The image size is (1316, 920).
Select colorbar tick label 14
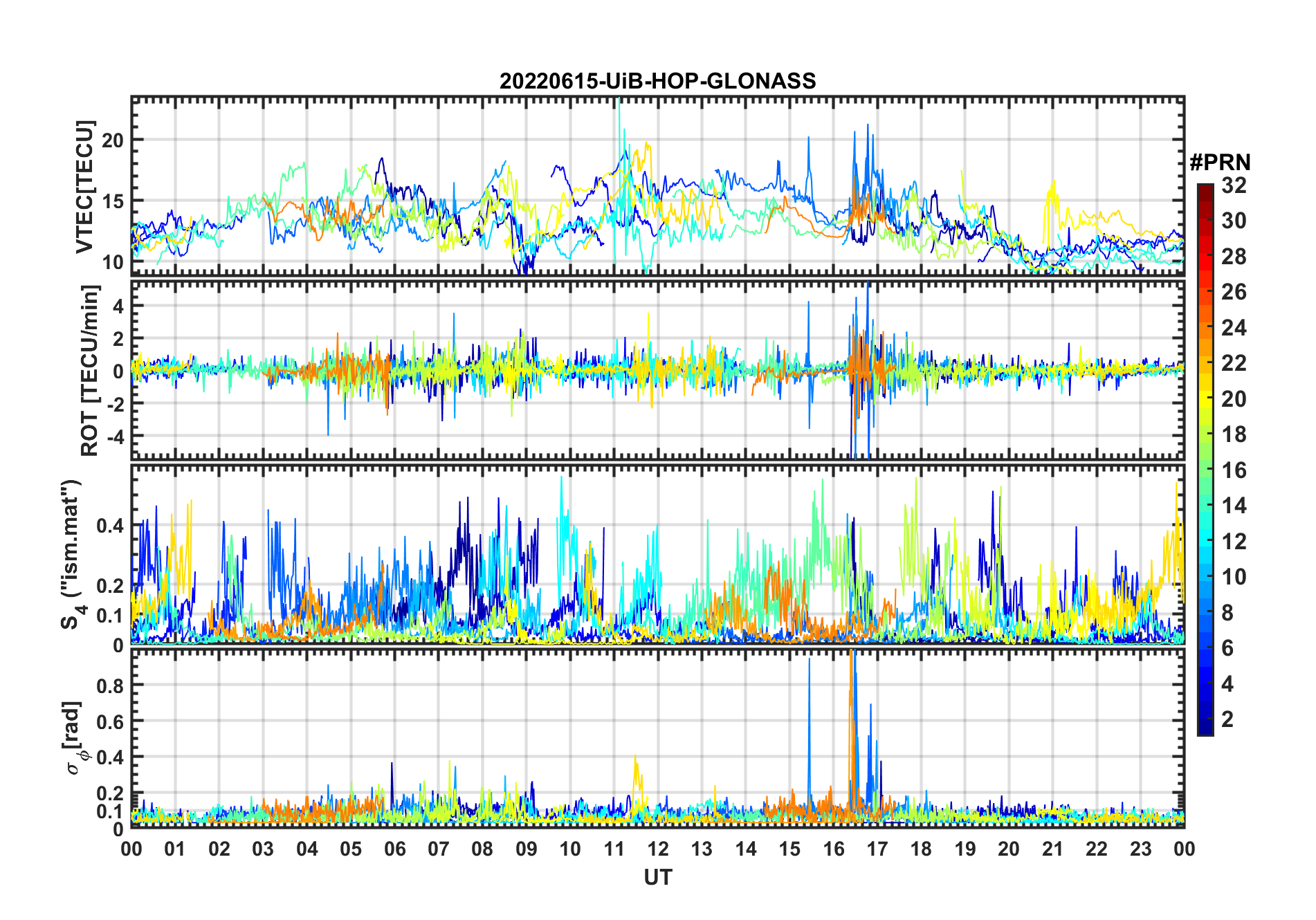pyautogui.click(x=1234, y=506)
